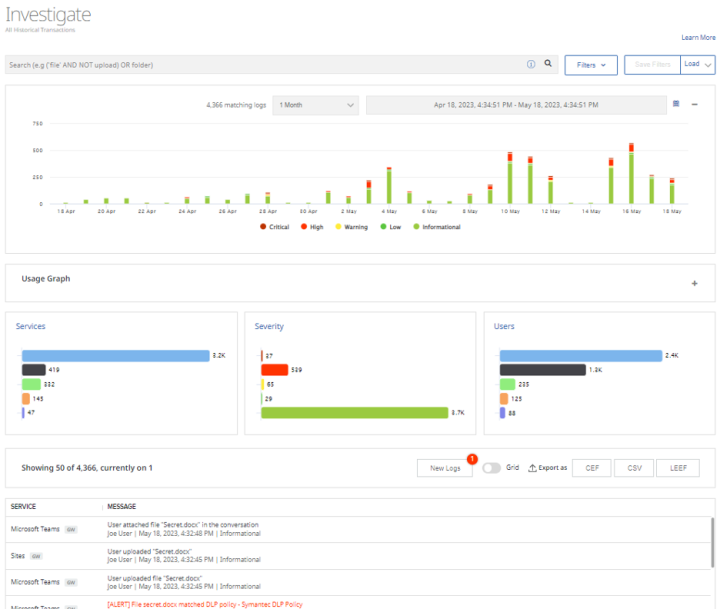Open the search info tooltip icon
This screenshot has height=609, width=720.
pos(531,64)
